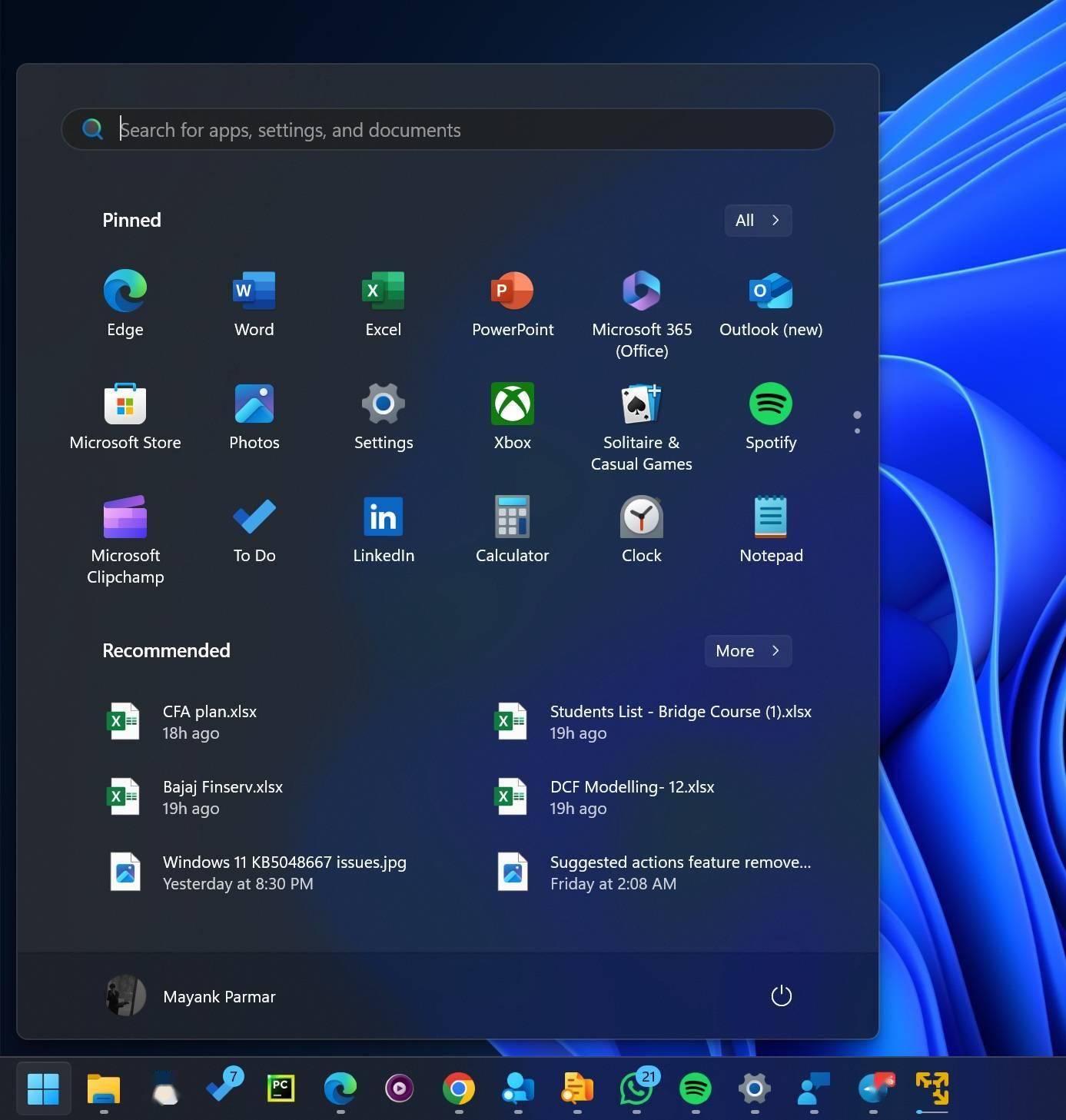Launch Calculator
This screenshot has width=1066, height=1120.
pos(513,529)
